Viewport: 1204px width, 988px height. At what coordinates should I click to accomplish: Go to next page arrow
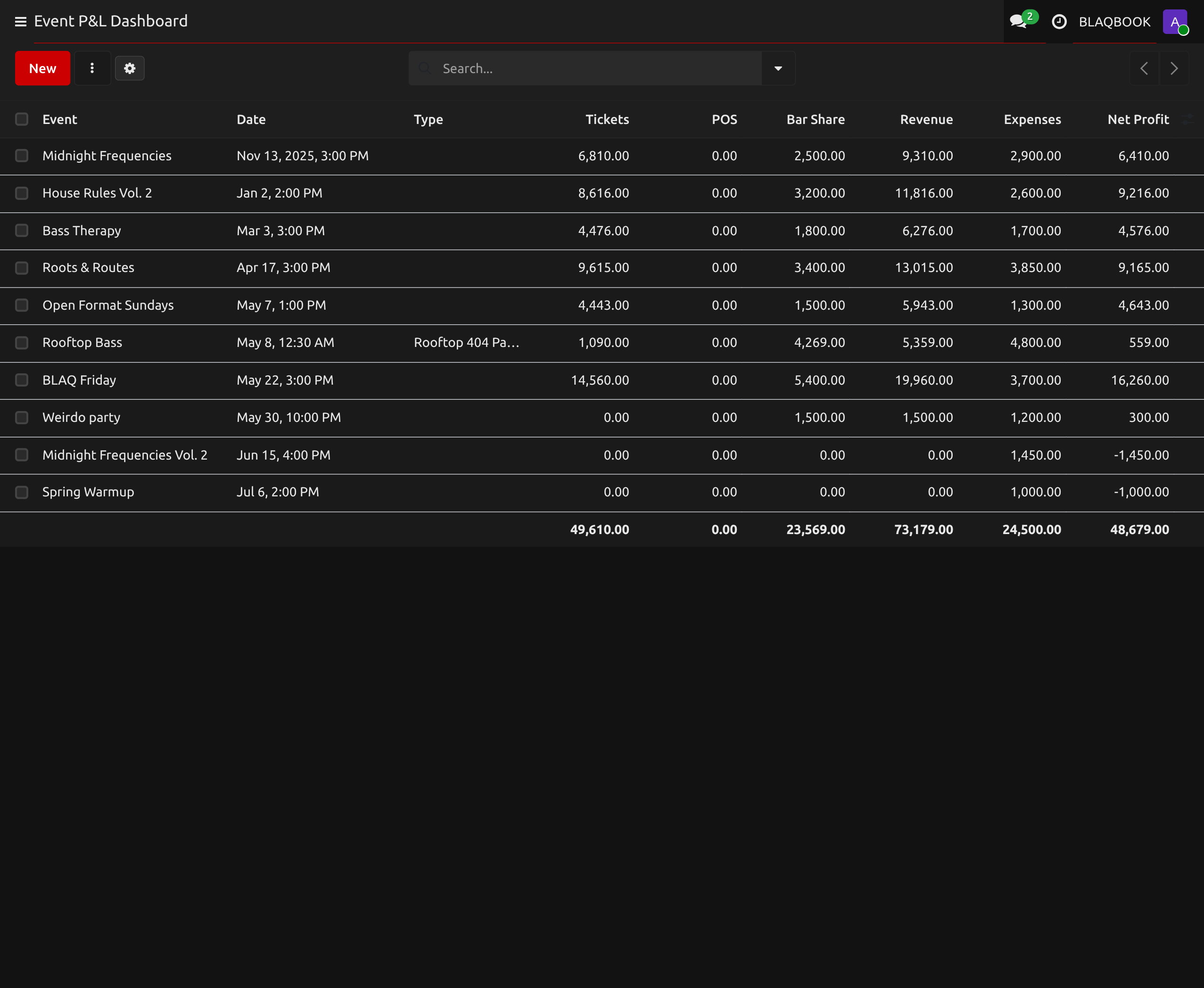1174,68
